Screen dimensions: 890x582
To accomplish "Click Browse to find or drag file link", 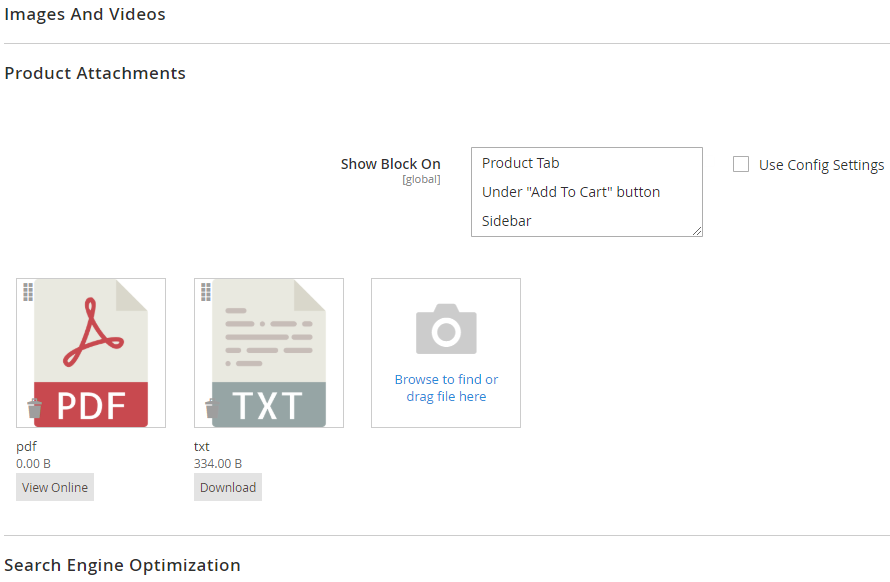I will (446, 388).
